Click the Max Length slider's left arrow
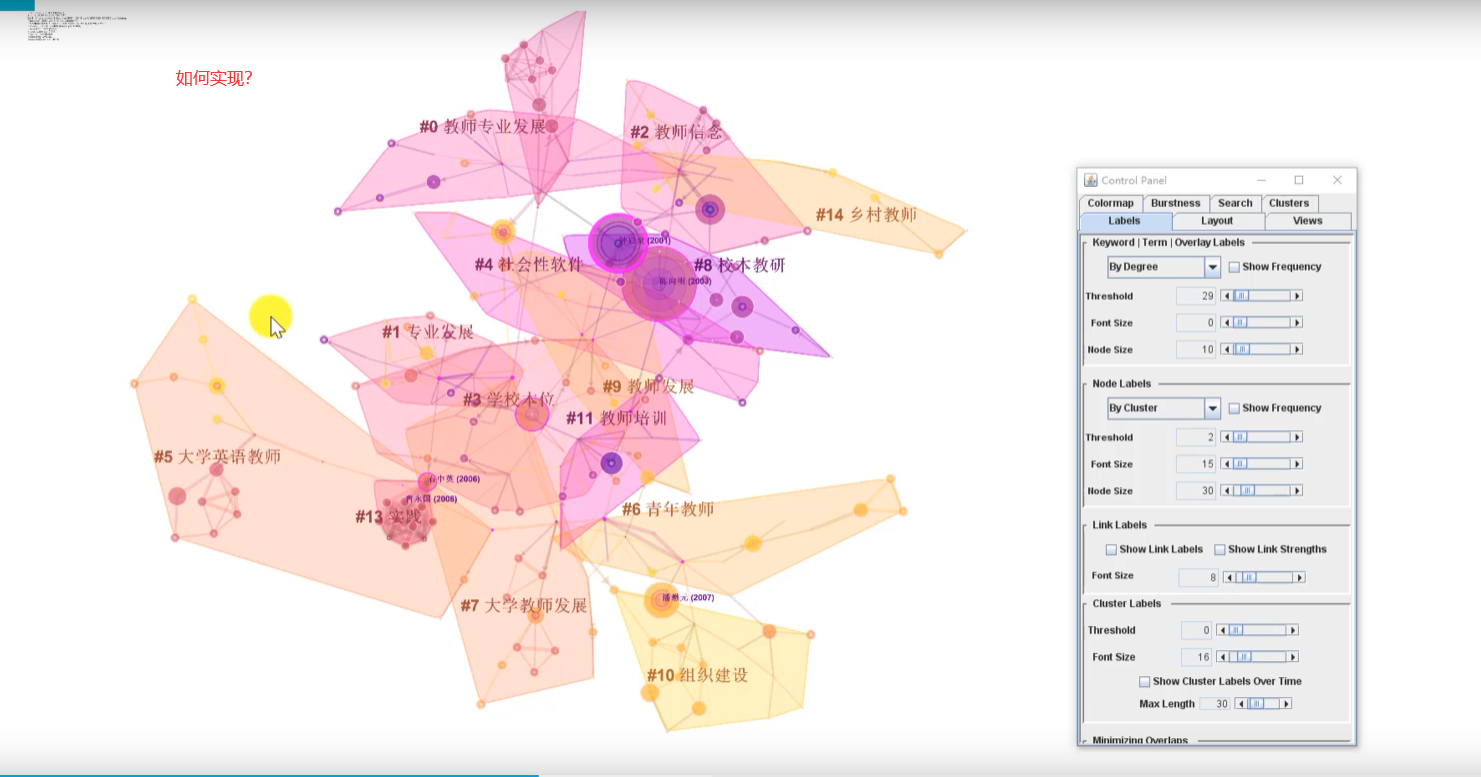 click(x=1240, y=704)
